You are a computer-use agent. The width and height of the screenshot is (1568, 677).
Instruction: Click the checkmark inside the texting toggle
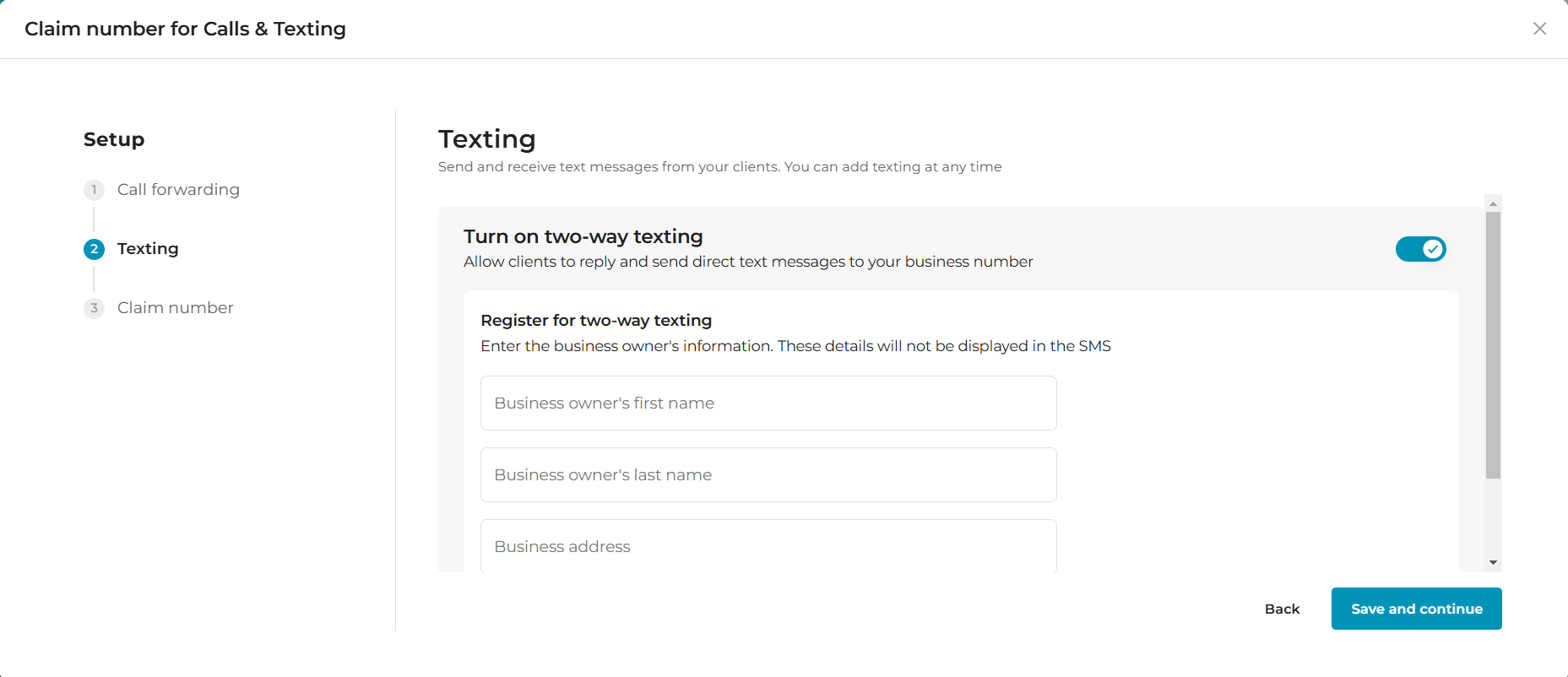[1433, 249]
